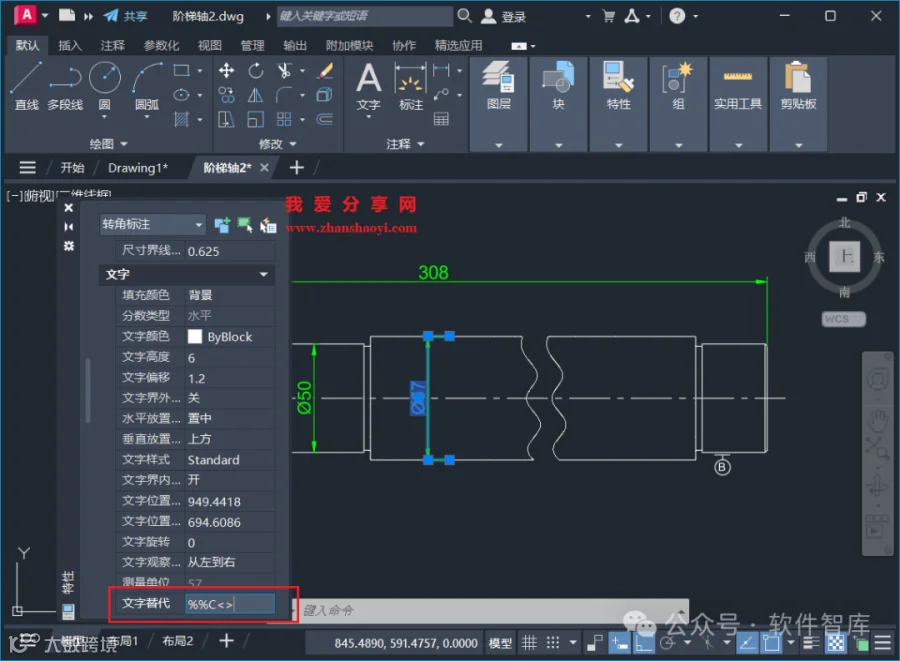Switch to the 注释 ribbon tab

click(112, 45)
